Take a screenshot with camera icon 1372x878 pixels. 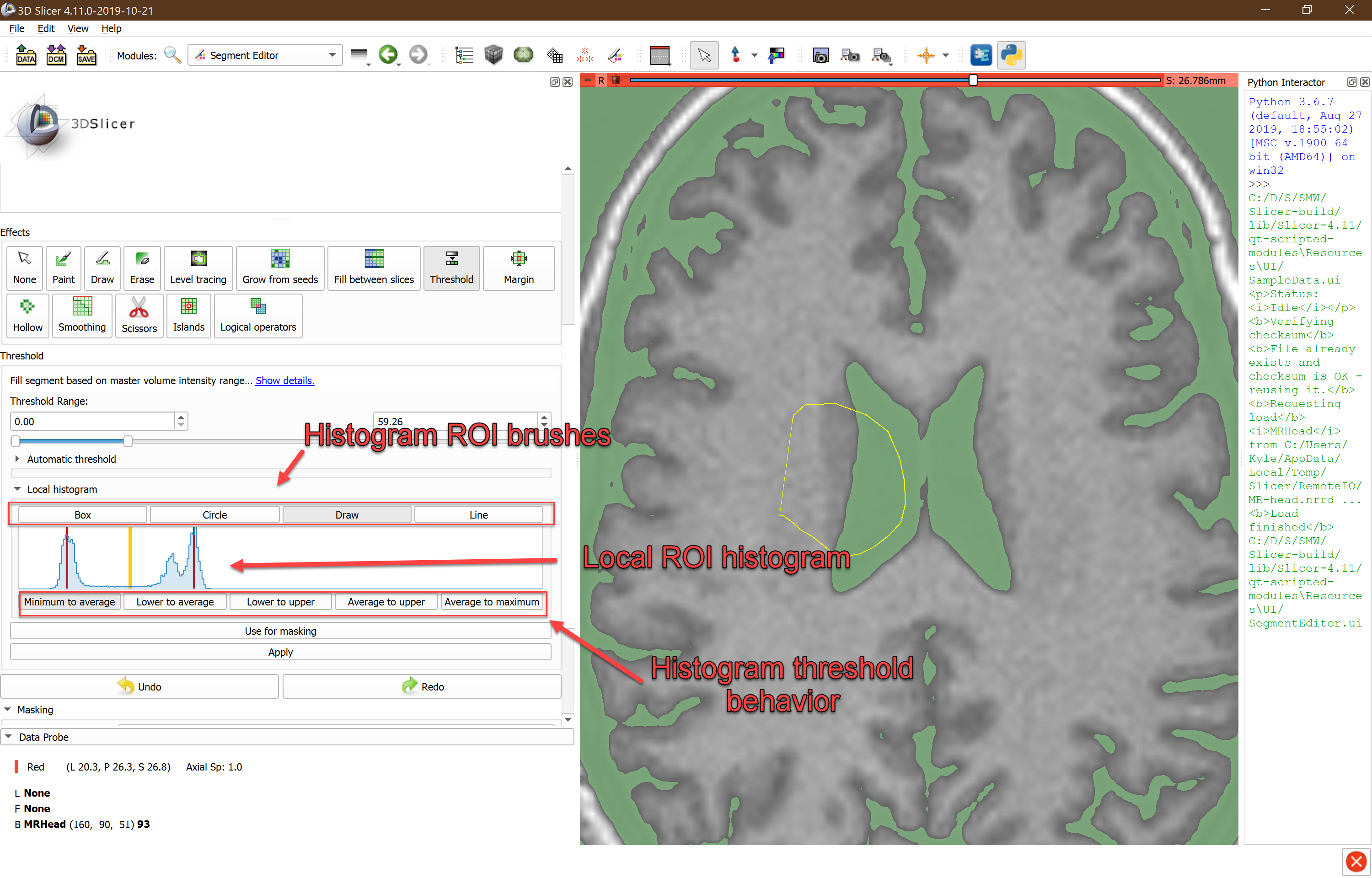pos(820,55)
